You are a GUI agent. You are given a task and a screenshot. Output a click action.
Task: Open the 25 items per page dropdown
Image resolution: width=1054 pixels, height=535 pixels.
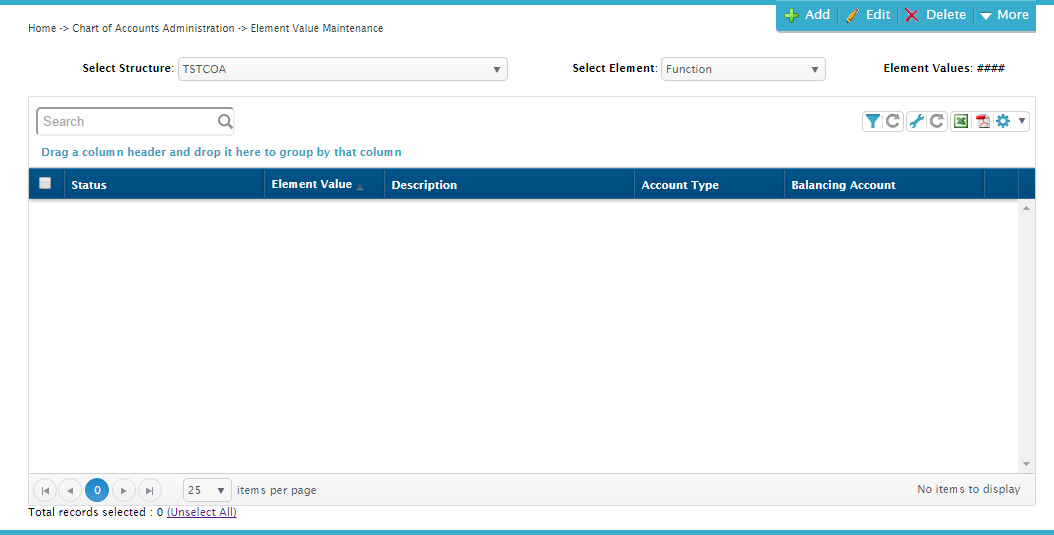point(207,491)
